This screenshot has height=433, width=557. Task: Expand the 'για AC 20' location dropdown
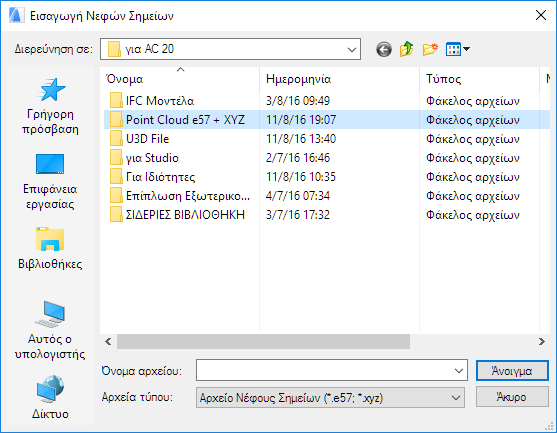pos(352,49)
